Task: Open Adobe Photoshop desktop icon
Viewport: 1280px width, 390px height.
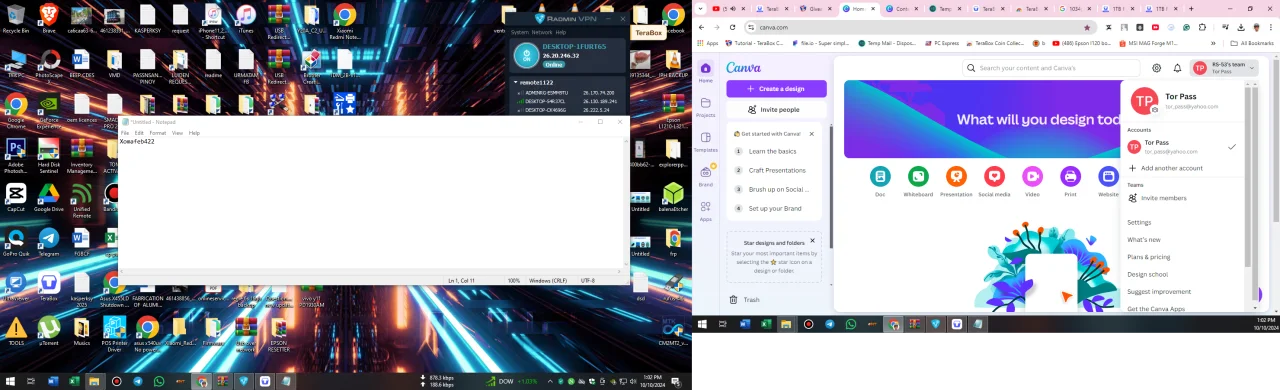Action: coord(15,154)
